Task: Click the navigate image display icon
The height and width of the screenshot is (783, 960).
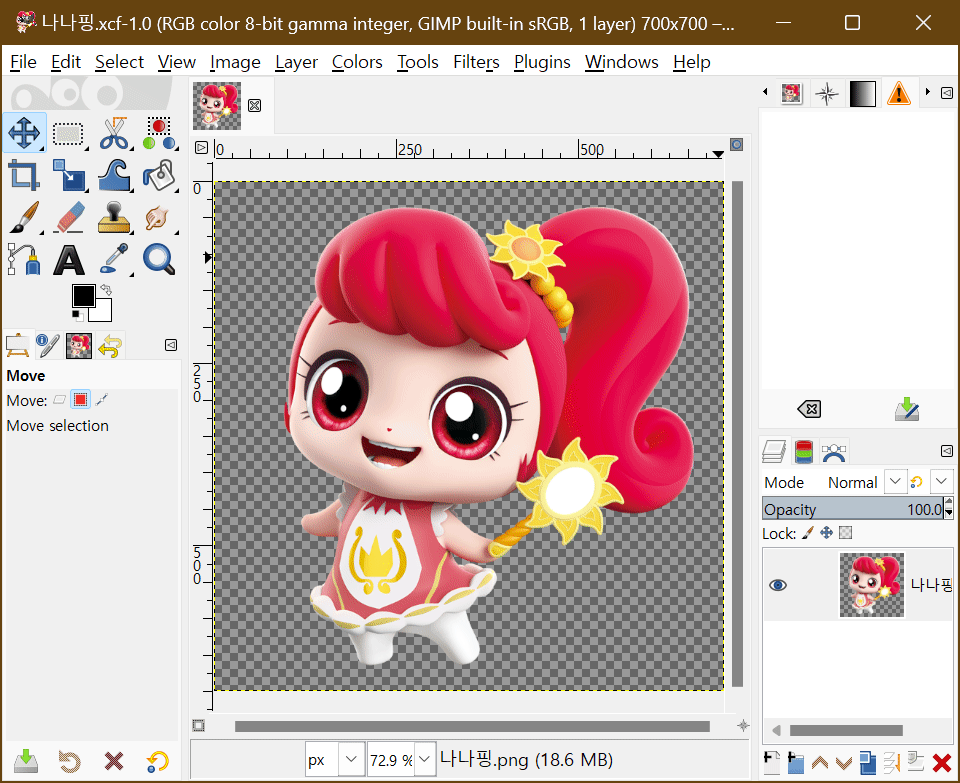Action: [743, 725]
